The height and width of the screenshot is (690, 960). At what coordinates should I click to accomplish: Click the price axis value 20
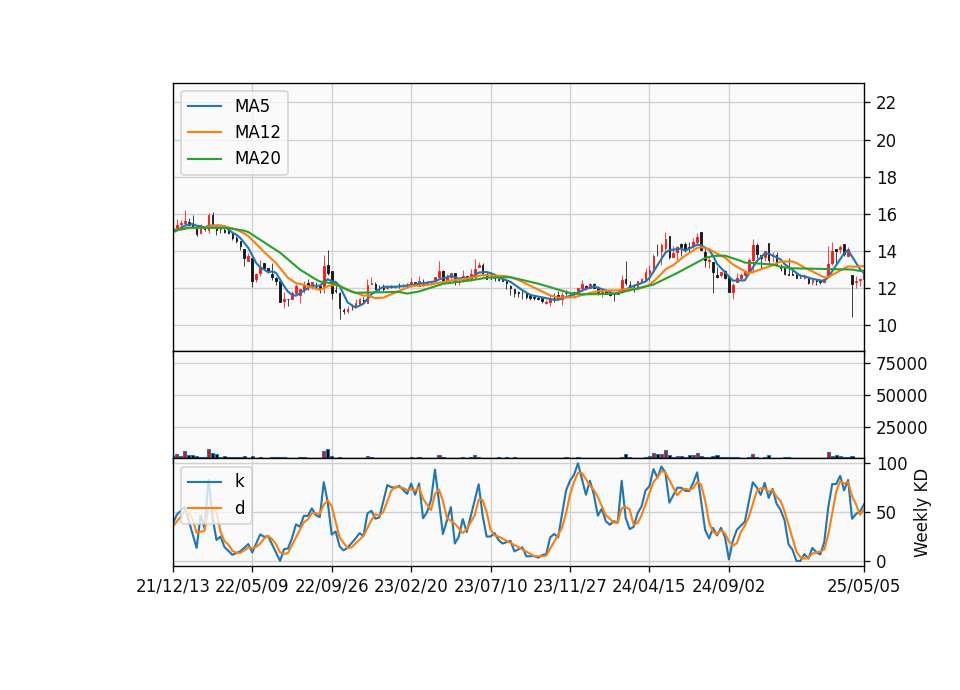[x=886, y=141]
